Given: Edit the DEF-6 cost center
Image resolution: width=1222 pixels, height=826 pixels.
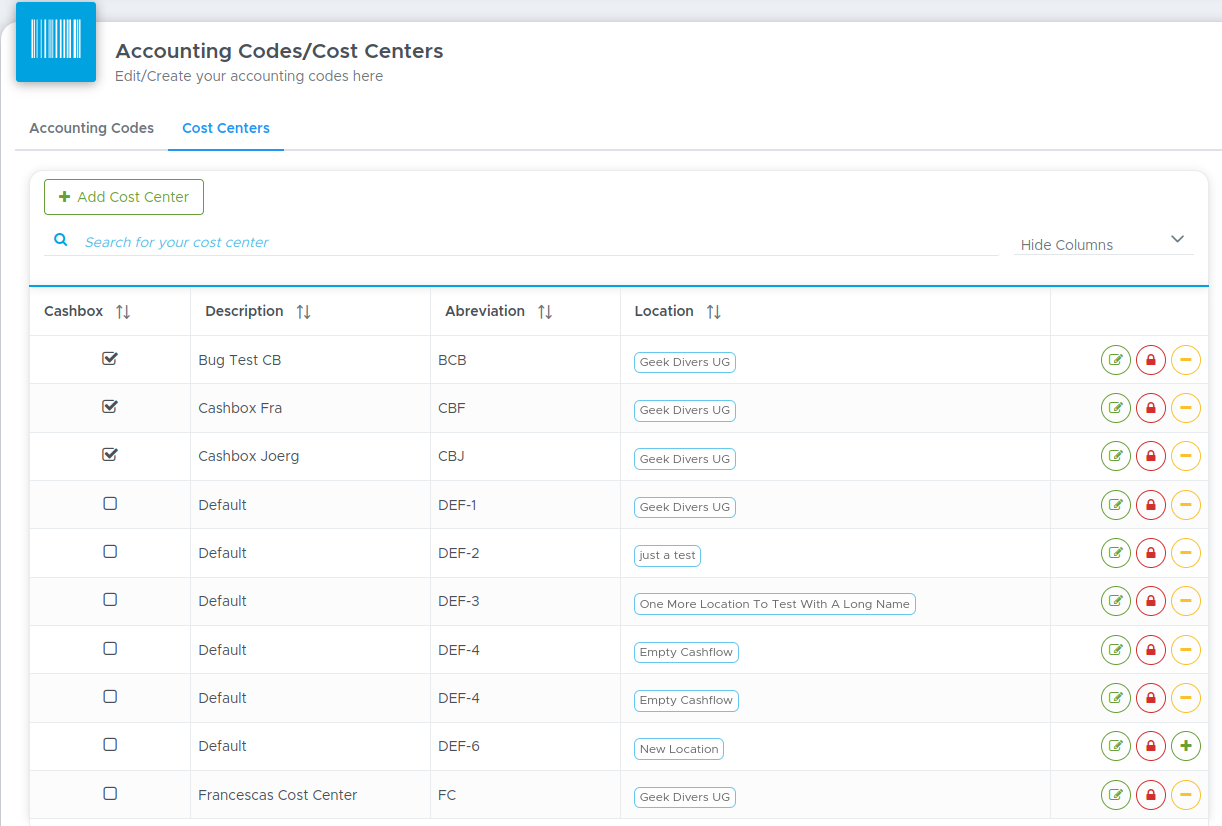Looking at the screenshot, I should [x=1116, y=746].
